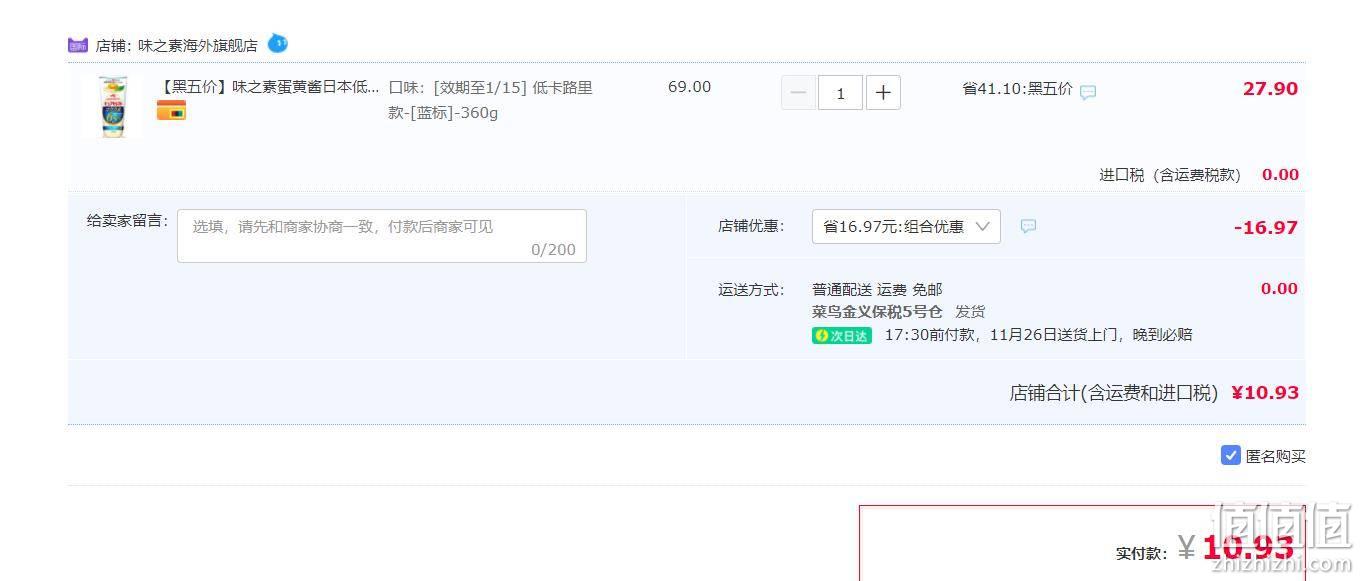
Task: Toggle the 匿名购买 checkbox
Action: [1231, 455]
